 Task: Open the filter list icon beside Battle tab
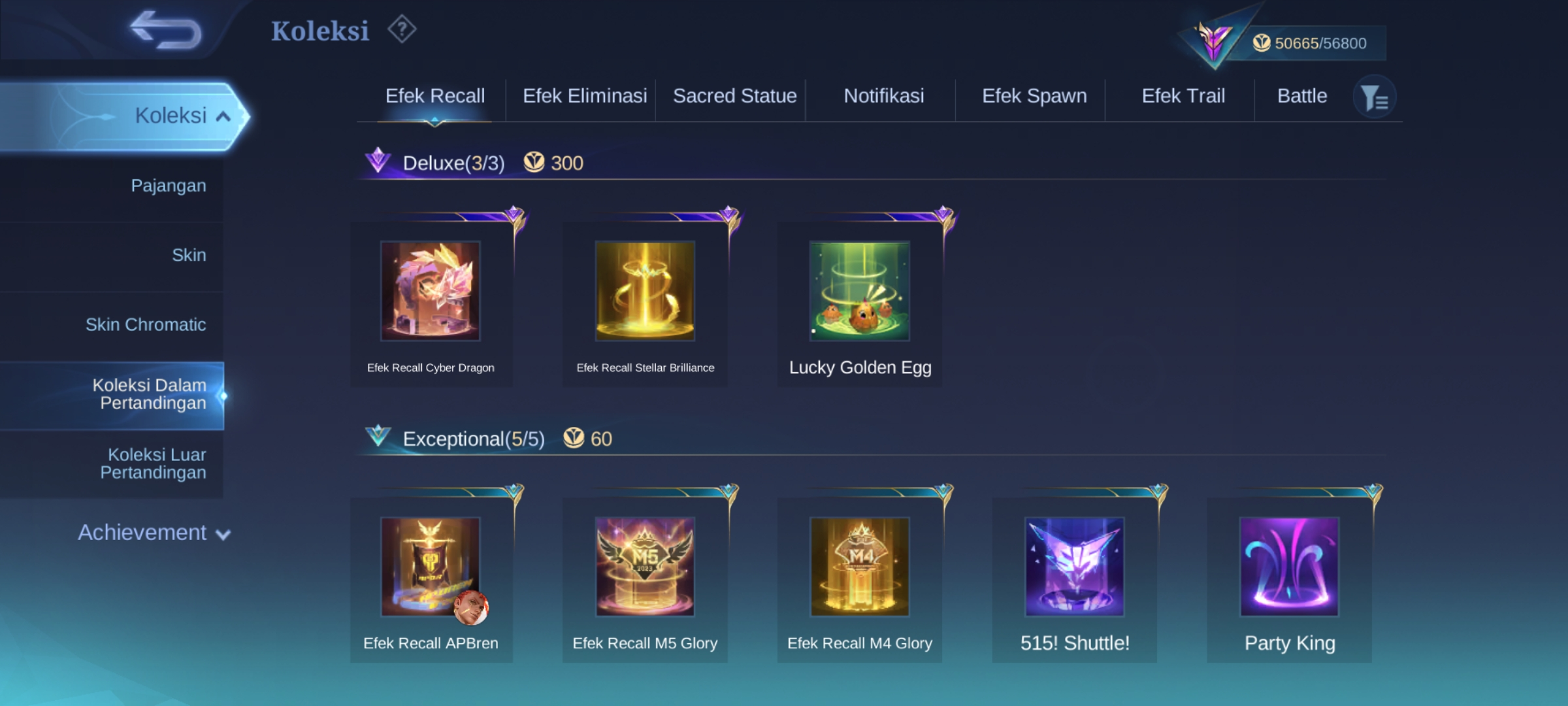pyautogui.click(x=1375, y=97)
